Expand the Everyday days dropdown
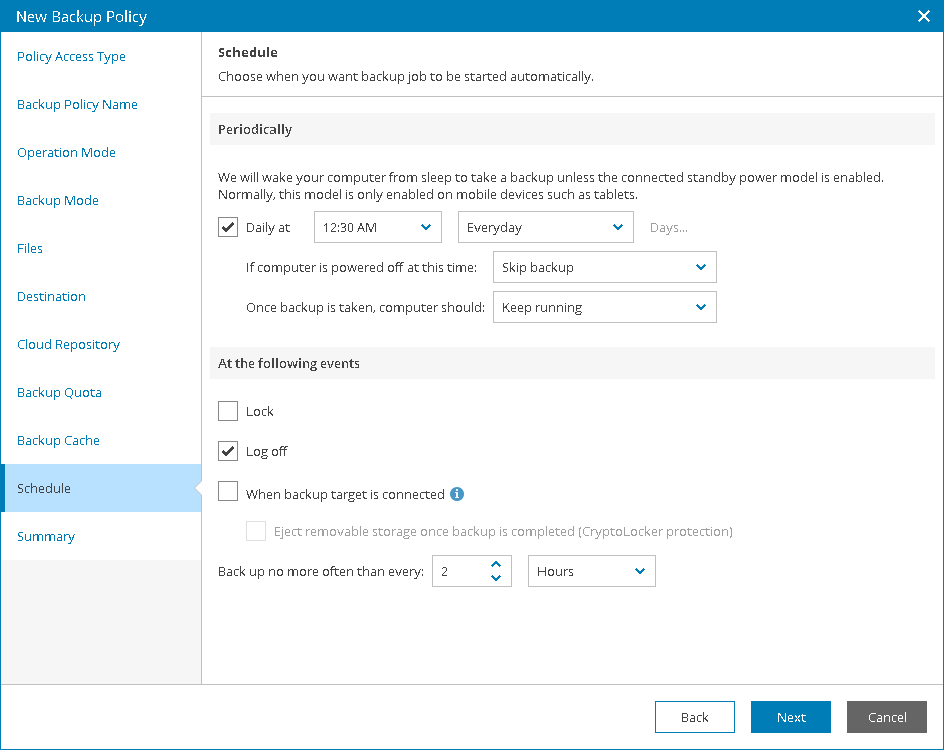This screenshot has width=944, height=750. click(545, 227)
